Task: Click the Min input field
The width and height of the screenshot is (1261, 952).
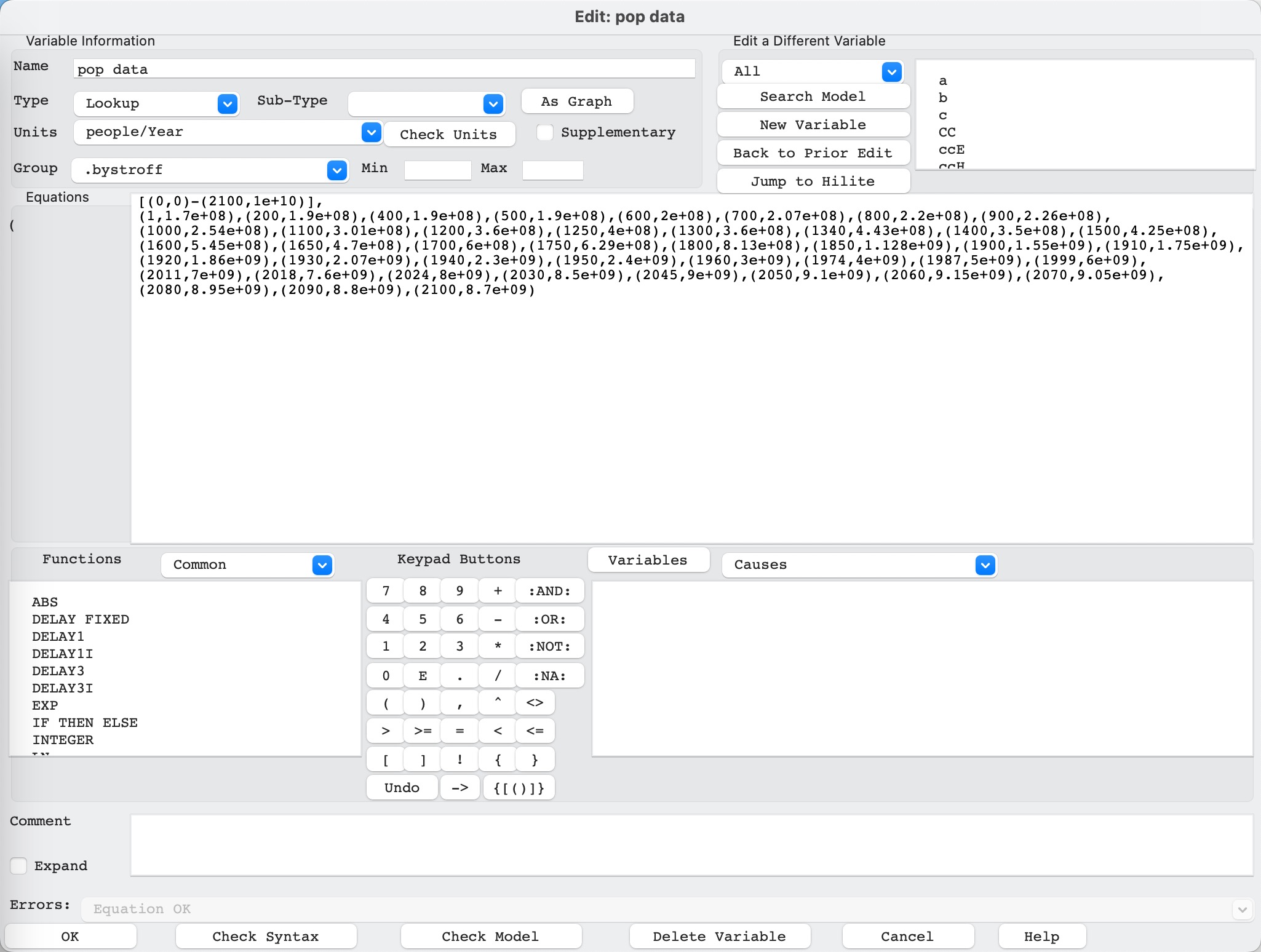Action: 437,170
